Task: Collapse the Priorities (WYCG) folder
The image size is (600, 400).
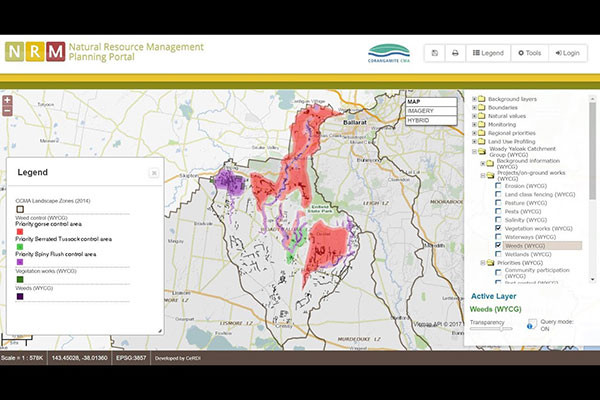Action: point(483,263)
